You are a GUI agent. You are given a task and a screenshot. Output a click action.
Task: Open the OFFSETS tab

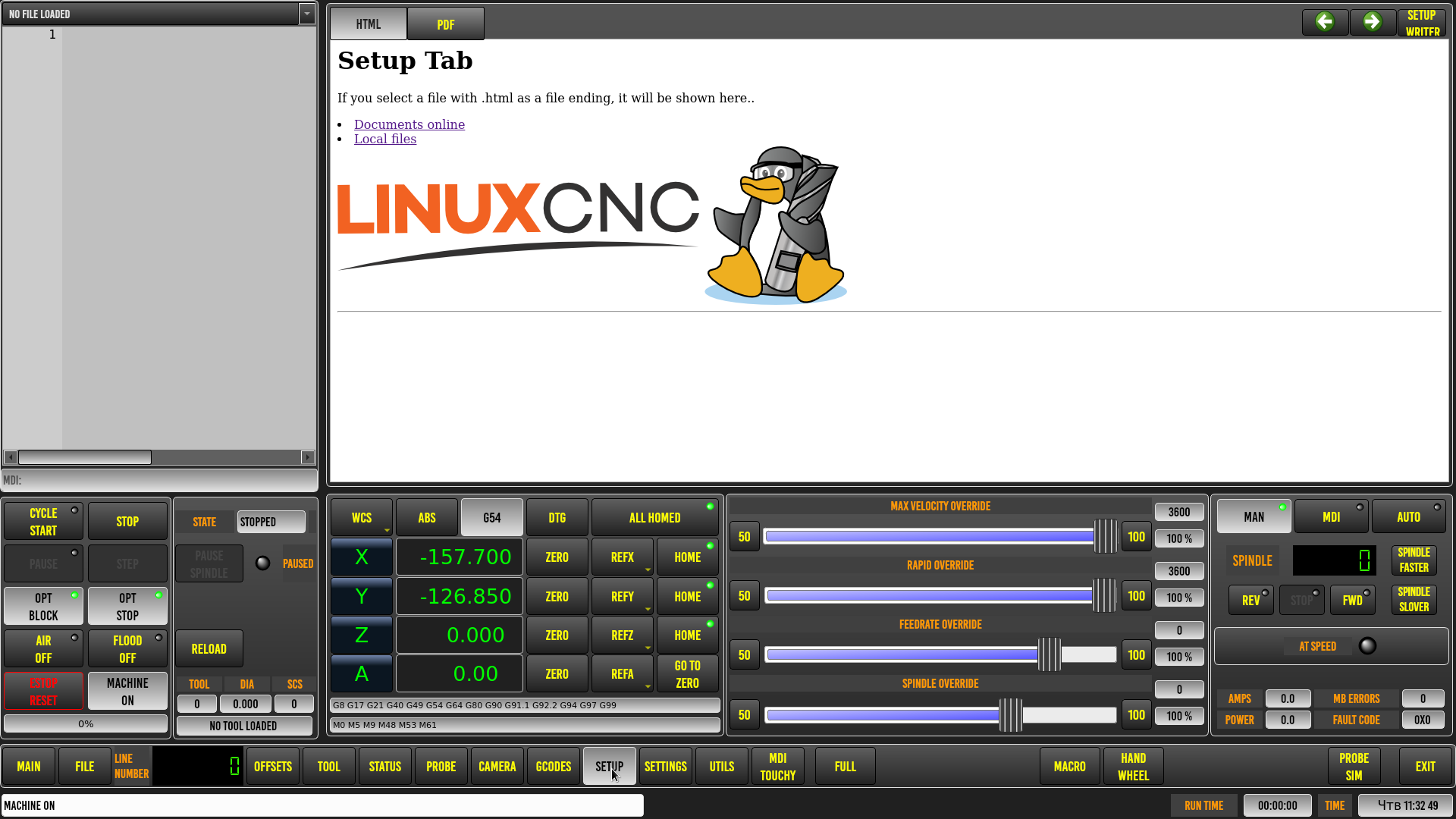click(273, 767)
